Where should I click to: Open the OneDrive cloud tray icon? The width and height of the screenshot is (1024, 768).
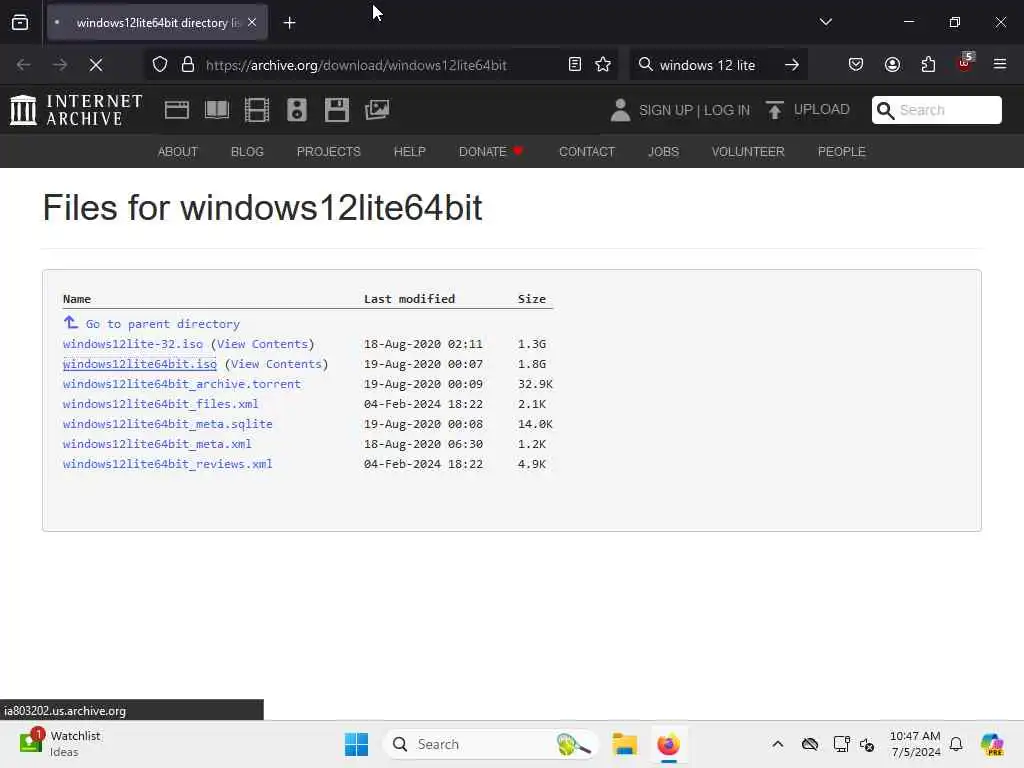[x=810, y=744]
